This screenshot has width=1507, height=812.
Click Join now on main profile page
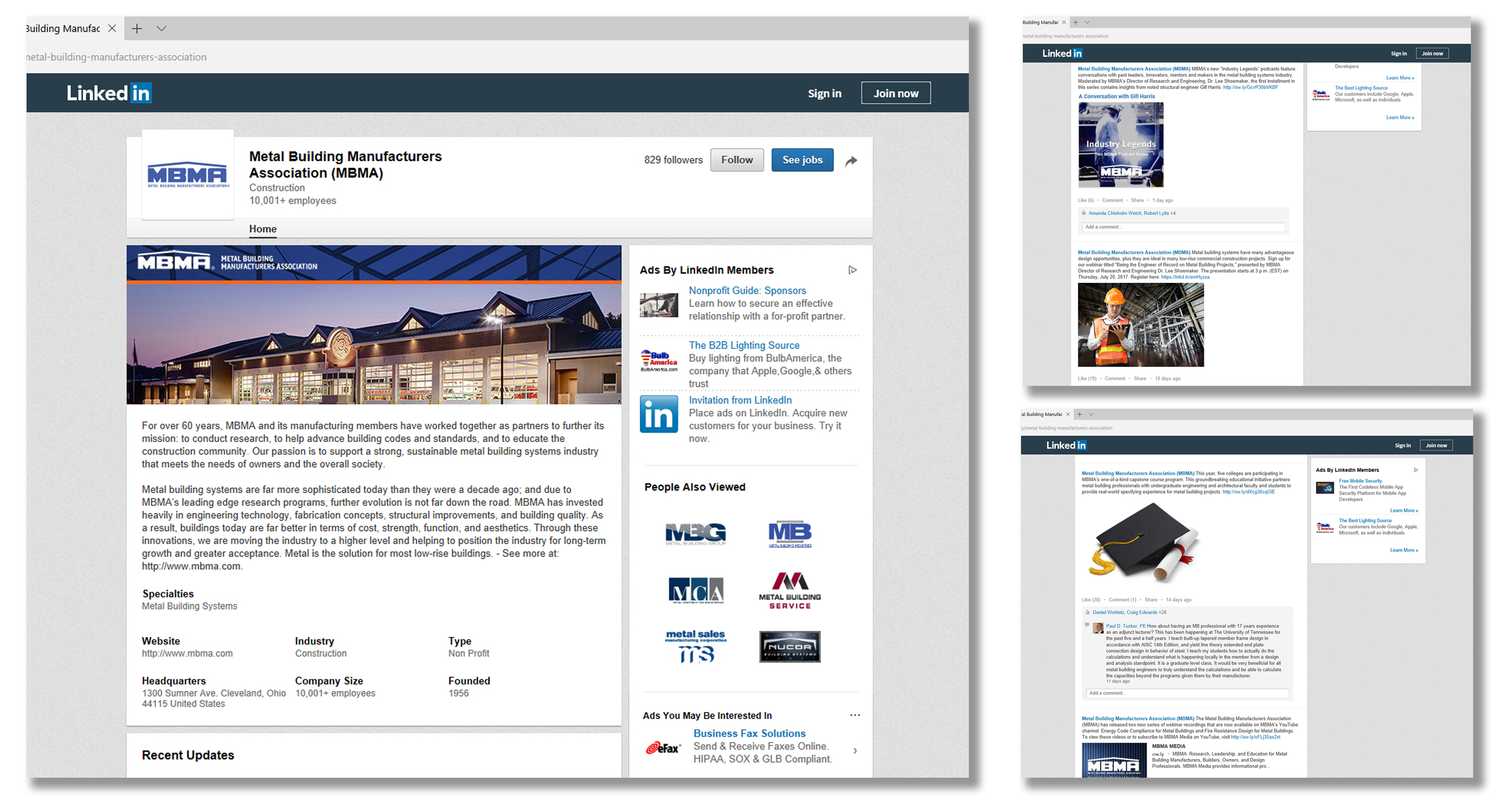coord(896,93)
